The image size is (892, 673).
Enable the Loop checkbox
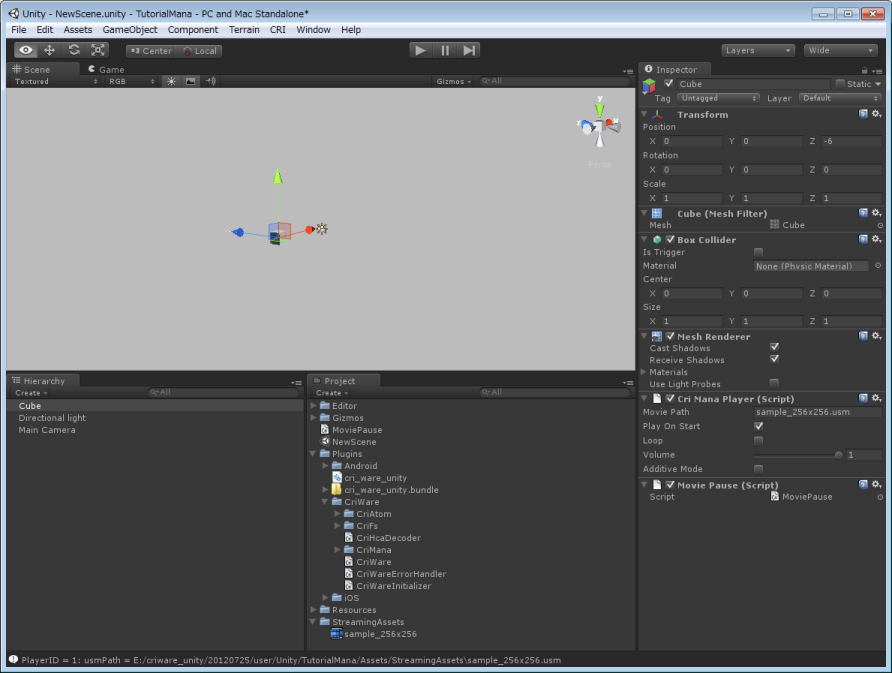[x=758, y=441]
